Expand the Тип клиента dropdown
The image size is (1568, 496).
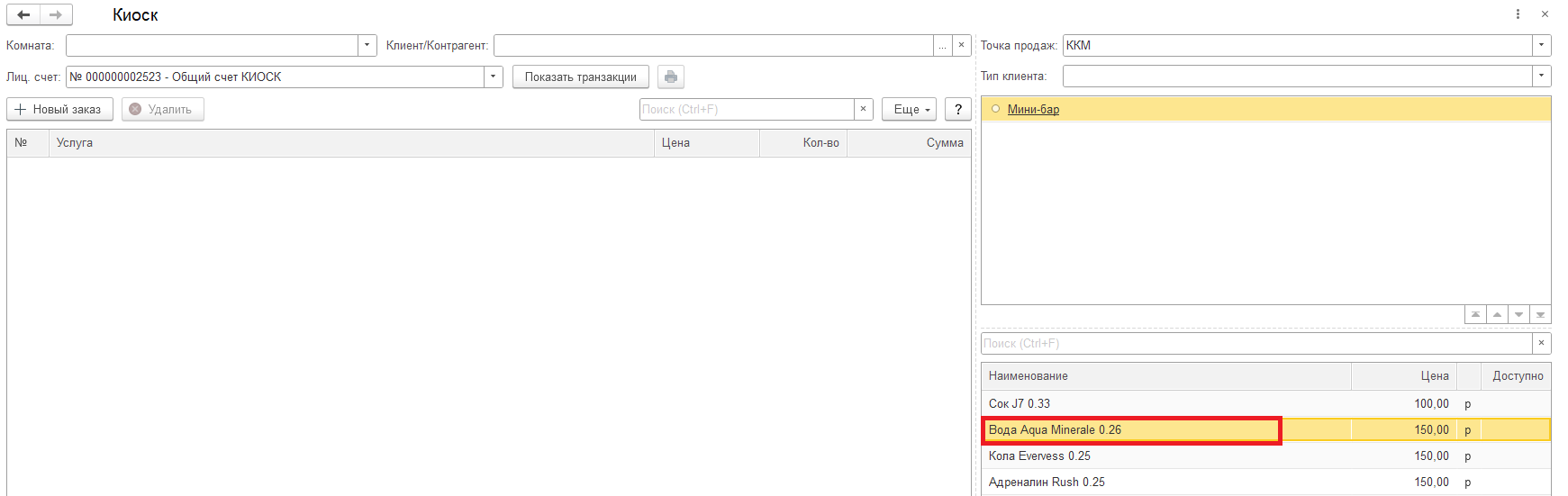(x=1541, y=76)
